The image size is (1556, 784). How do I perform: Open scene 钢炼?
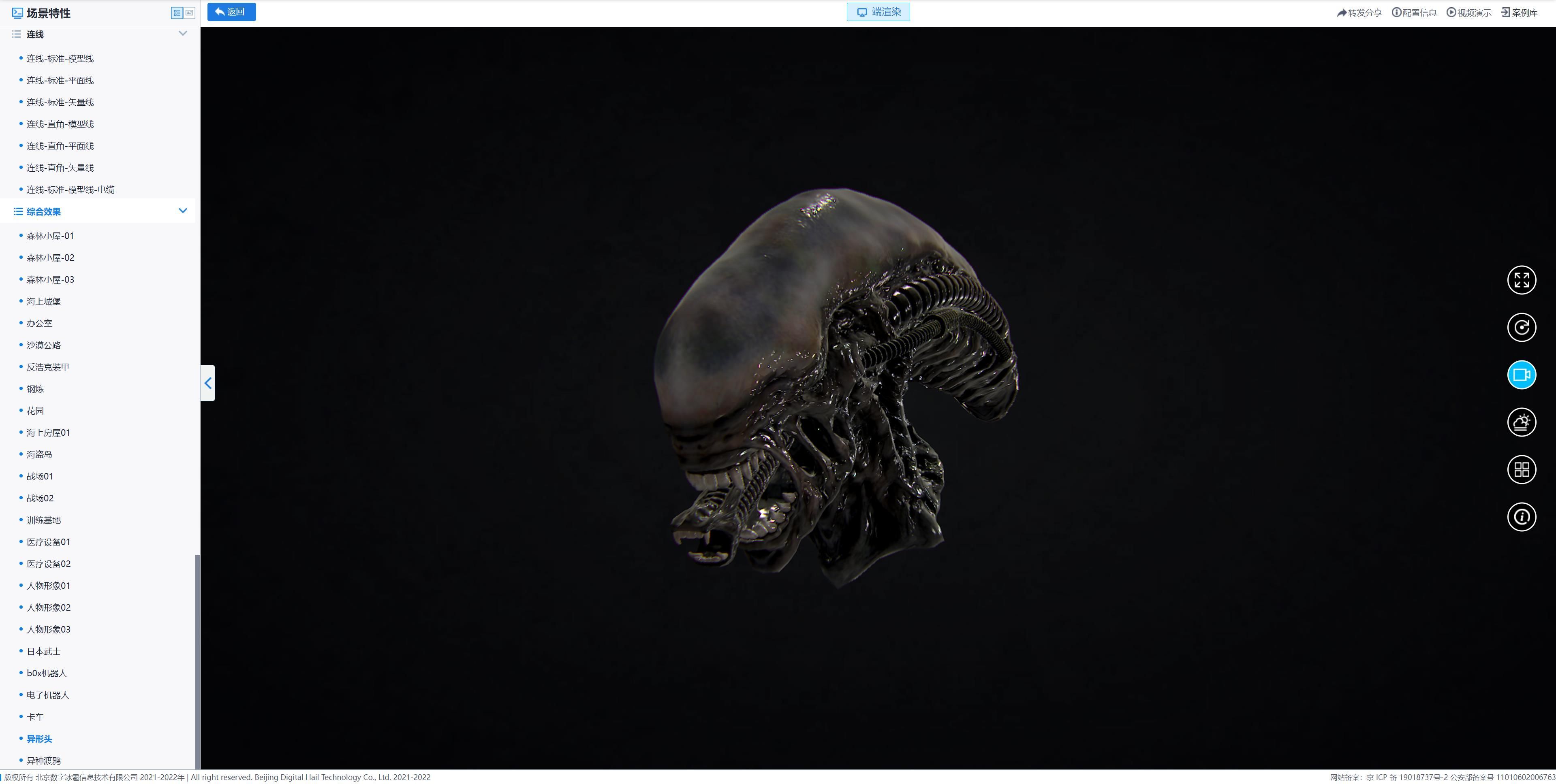35,389
